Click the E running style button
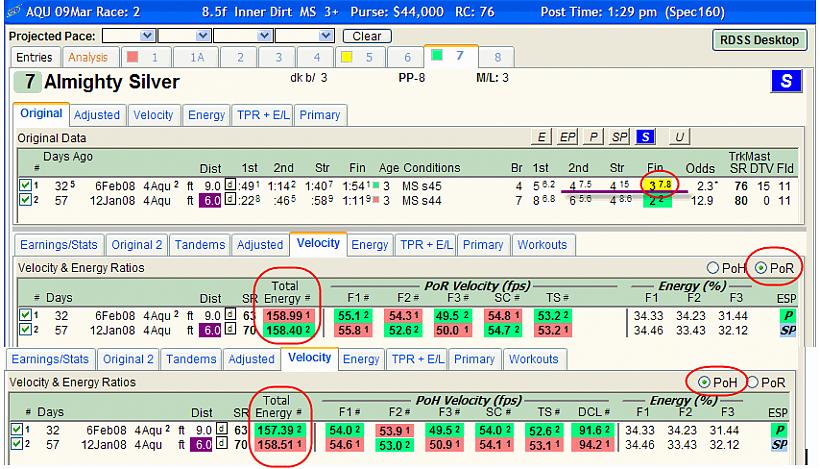Screen dimensions: 820x469 pyautogui.click(x=541, y=137)
